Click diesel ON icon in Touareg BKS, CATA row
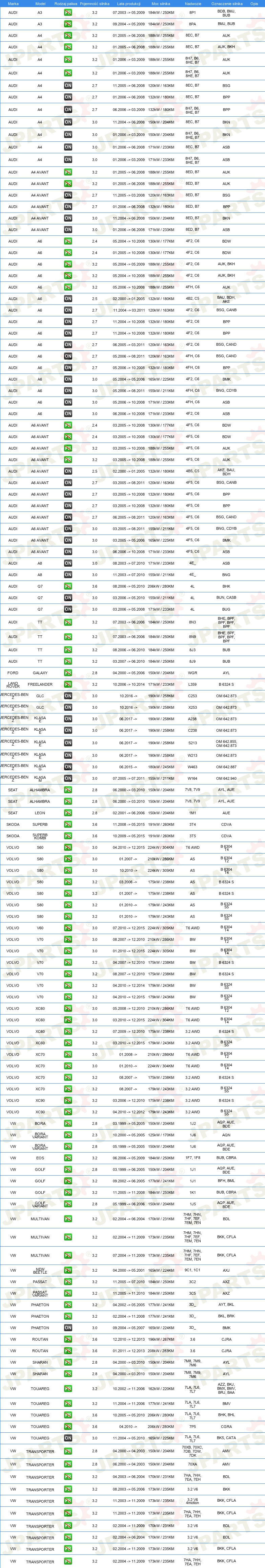Image resolution: width=265 pixels, height=1568 pixels. [68, 1438]
